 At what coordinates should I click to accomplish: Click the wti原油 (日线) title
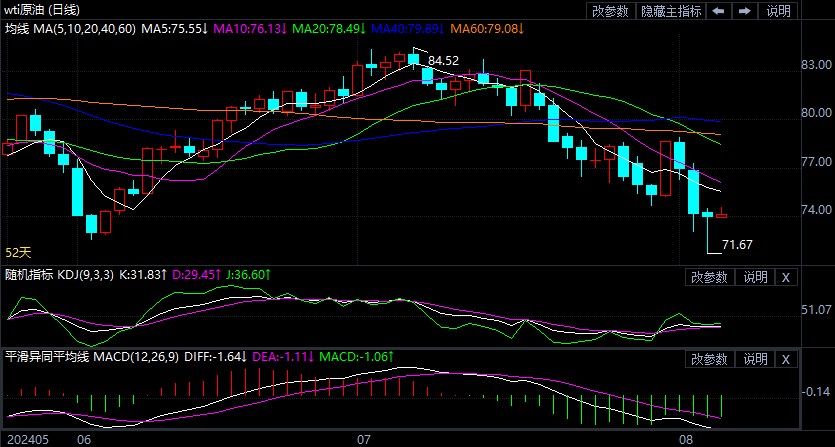(44, 10)
